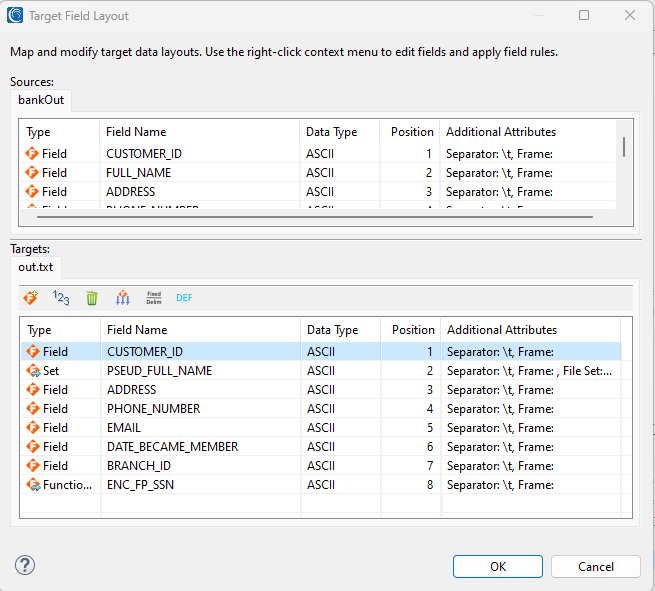Click the add new field icon

point(32,297)
